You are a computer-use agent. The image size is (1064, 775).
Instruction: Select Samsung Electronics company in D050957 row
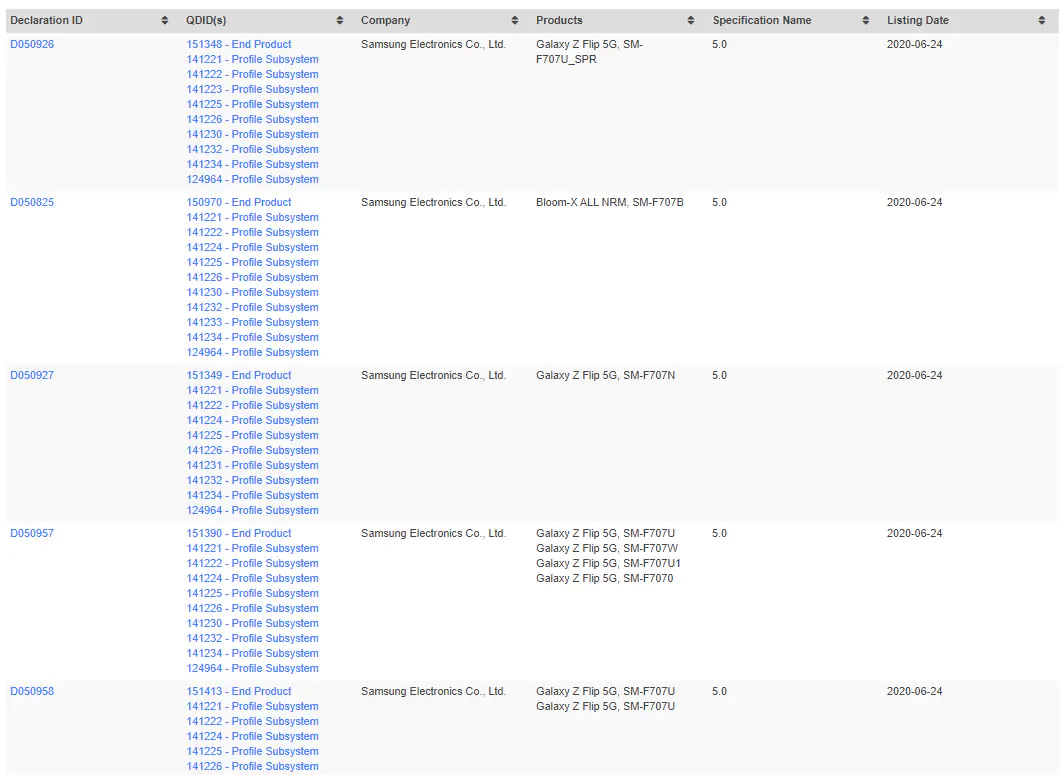434,533
